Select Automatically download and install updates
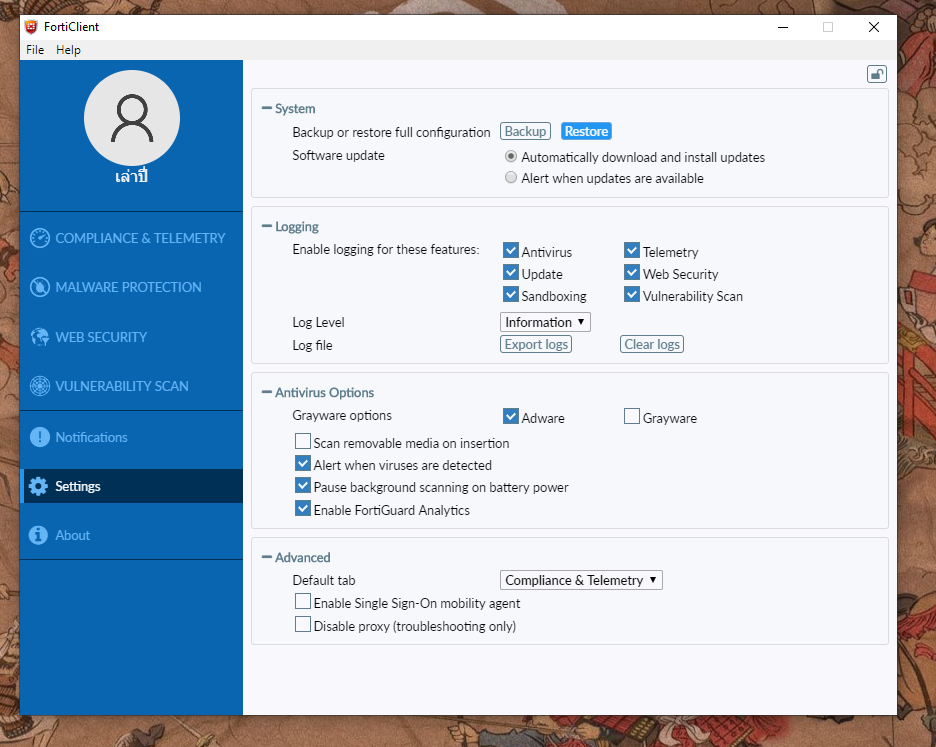 [x=511, y=156]
